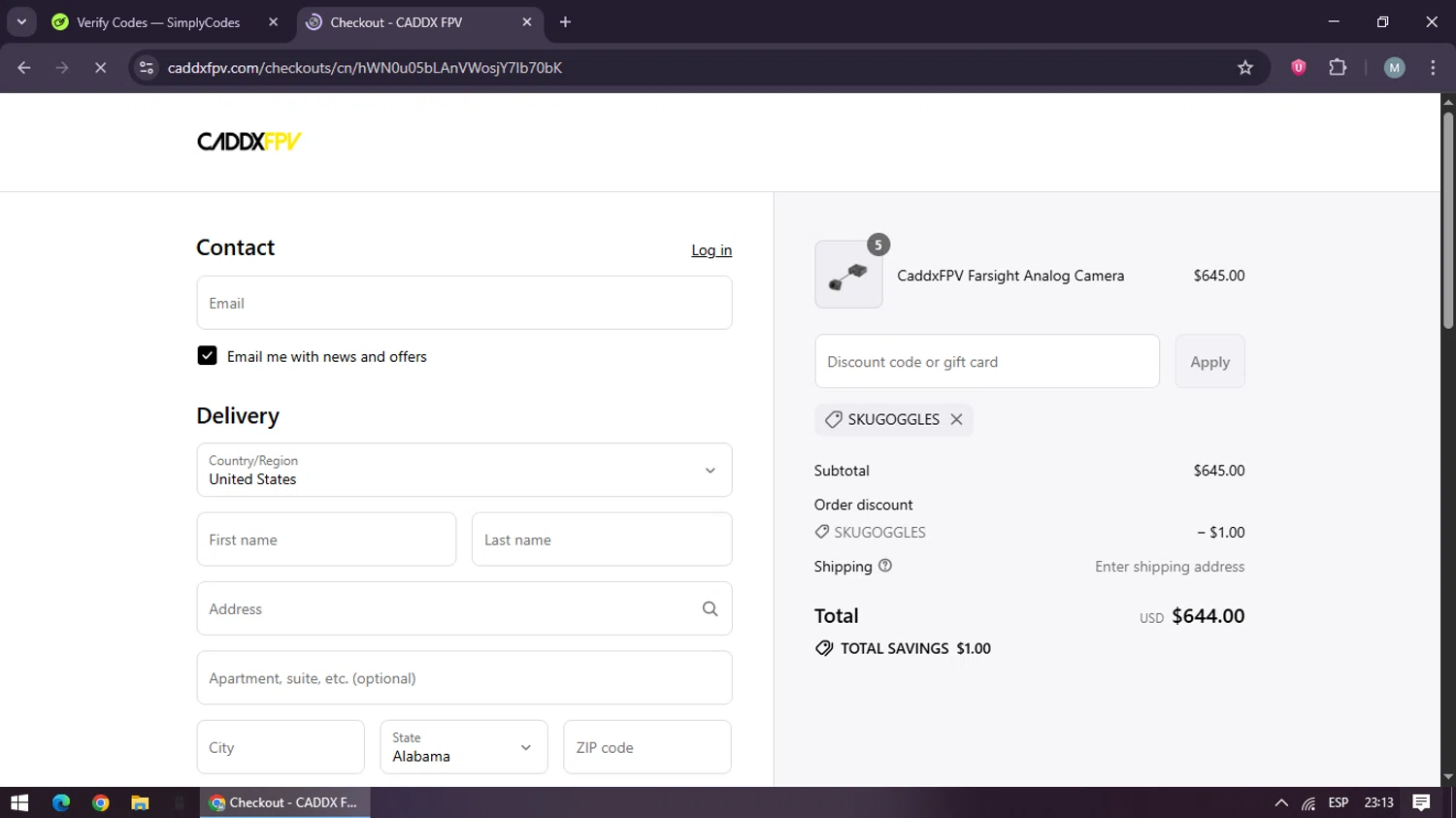Go forward in browser history
The width and height of the screenshot is (1456, 818).
coord(62,67)
